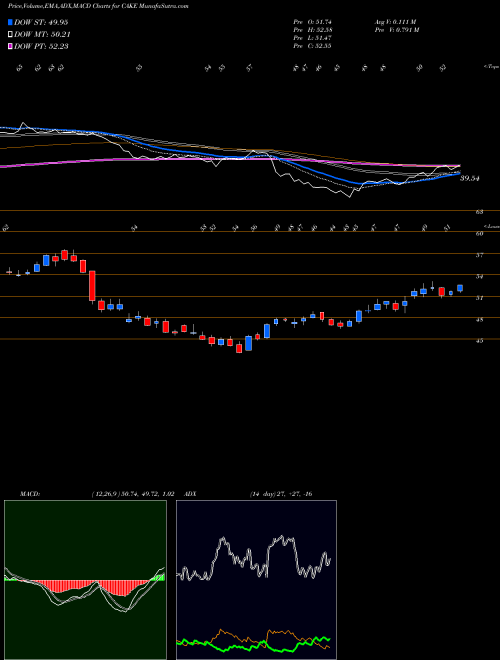
Task: Click the ADX chart title label
Action: pyautogui.click(x=191, y=494)
